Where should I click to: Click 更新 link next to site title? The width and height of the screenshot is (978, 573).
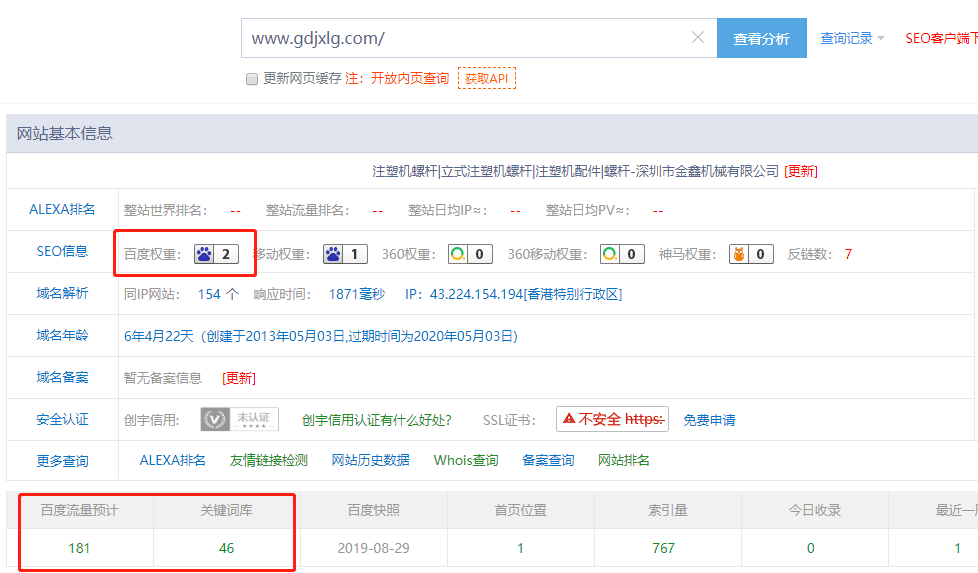pos(801,171)
